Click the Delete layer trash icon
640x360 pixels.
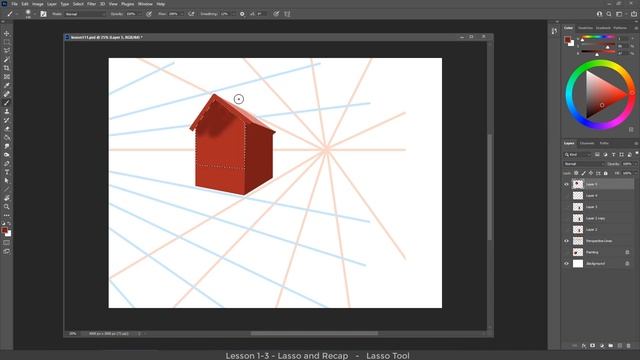(x=629, y=346)
